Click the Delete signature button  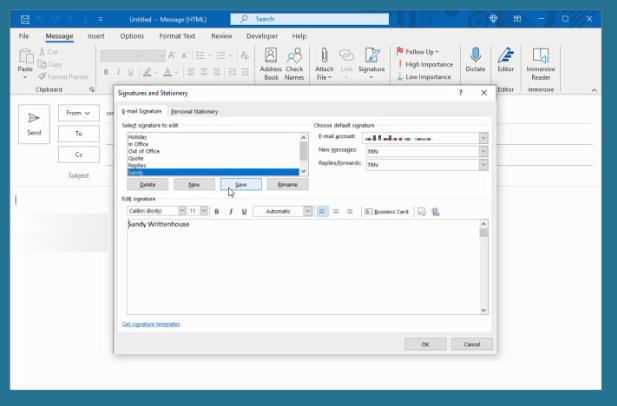point(148,184)
